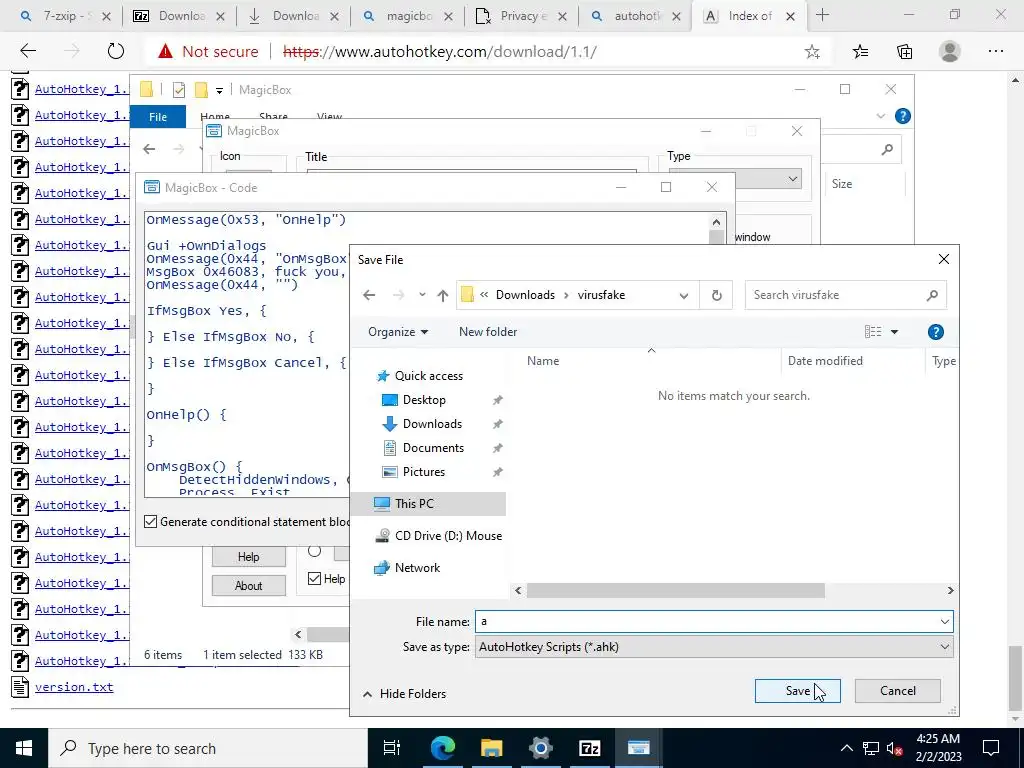The width and height of the screenshot is (1024, 768).
Task: Click the blue help icon in Save dialog
Action: [x=935, y=332]
